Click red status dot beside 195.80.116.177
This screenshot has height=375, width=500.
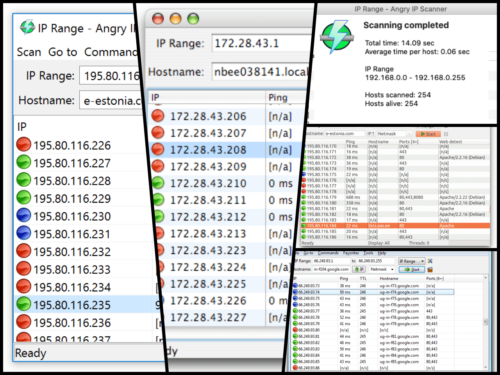click(304, 186)
